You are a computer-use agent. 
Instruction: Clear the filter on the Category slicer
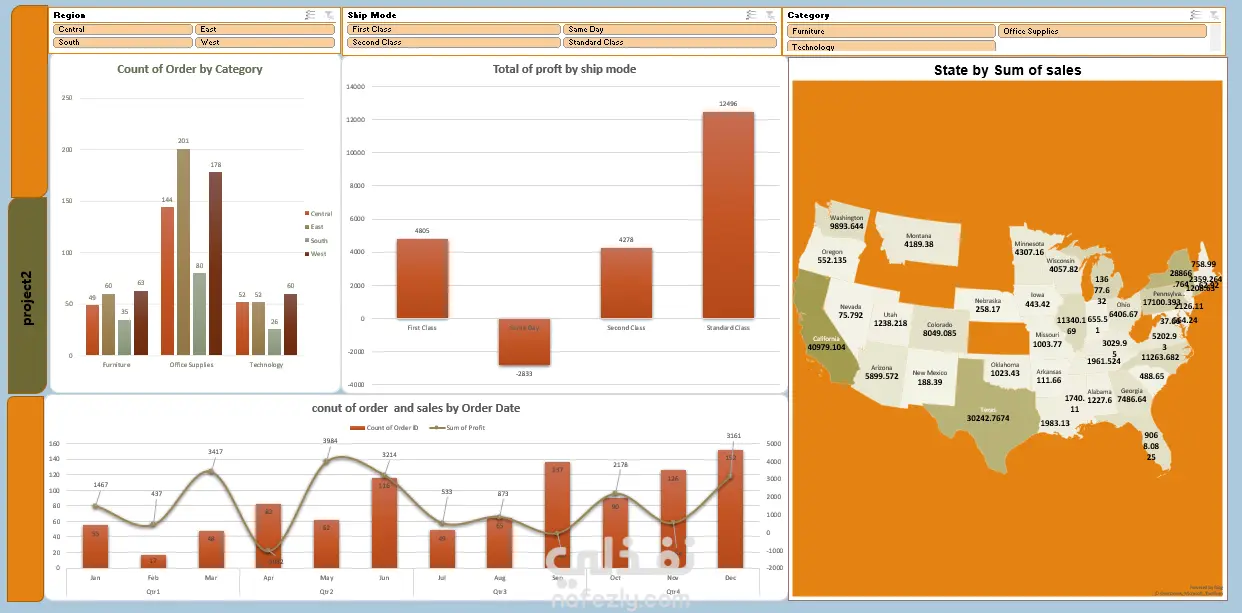[1214, 15]
